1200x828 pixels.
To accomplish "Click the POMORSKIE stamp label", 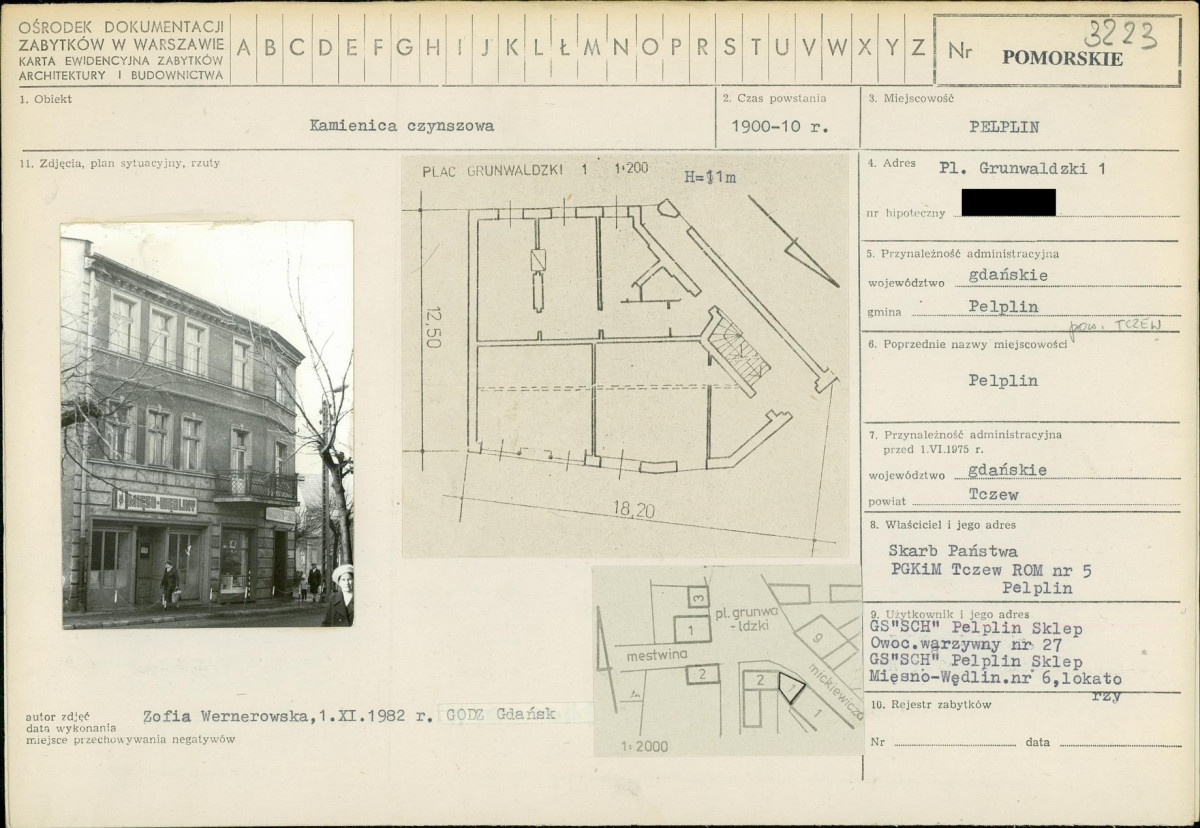I will pyautogui.click(x=1062, y=59).
